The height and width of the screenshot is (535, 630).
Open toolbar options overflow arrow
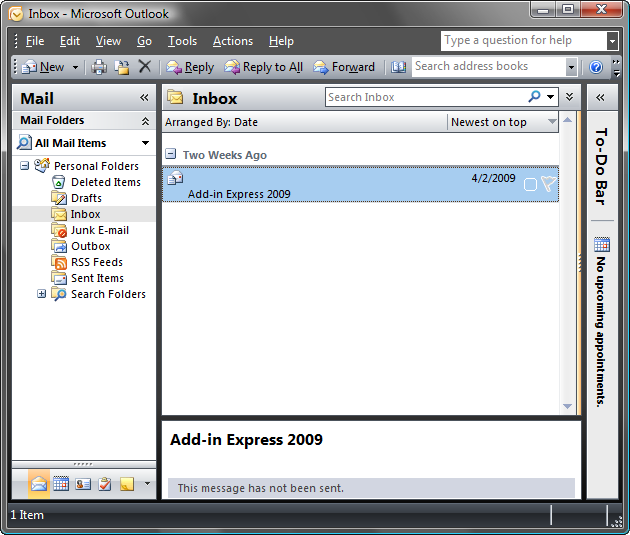(616, 67)
